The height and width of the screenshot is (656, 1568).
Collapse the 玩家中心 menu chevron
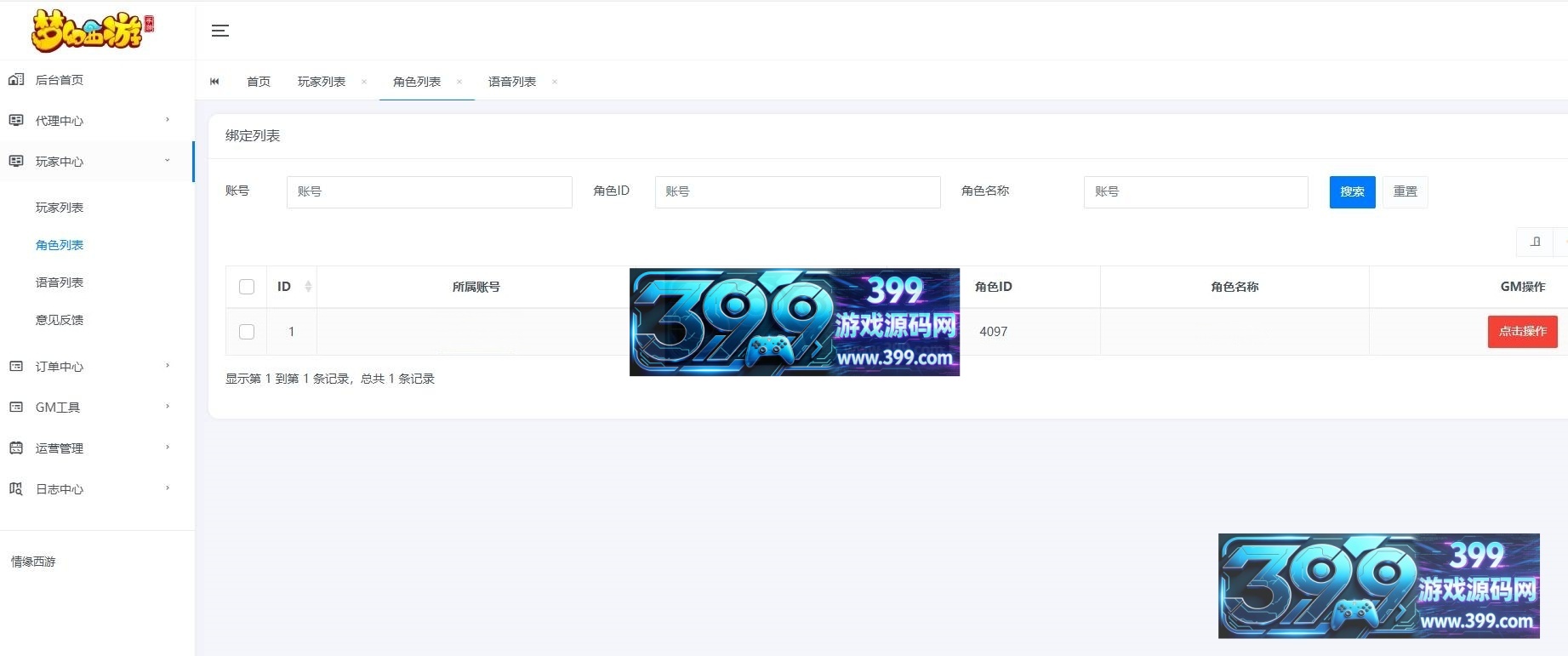168,161
